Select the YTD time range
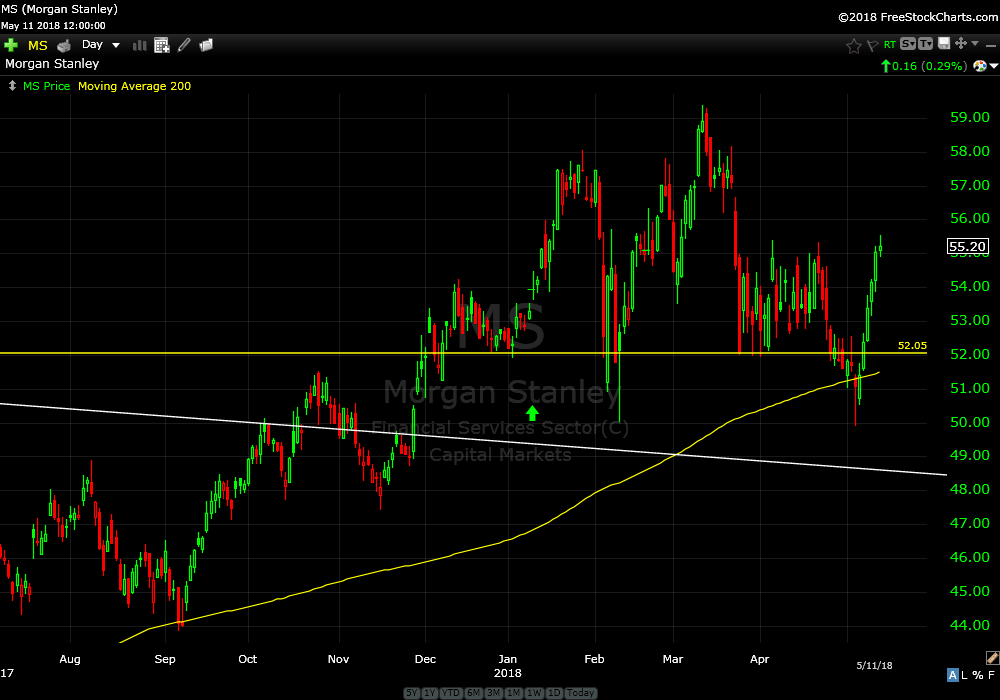The width and height of the screenshot is (1000, 700). click(x=451, y=693)
